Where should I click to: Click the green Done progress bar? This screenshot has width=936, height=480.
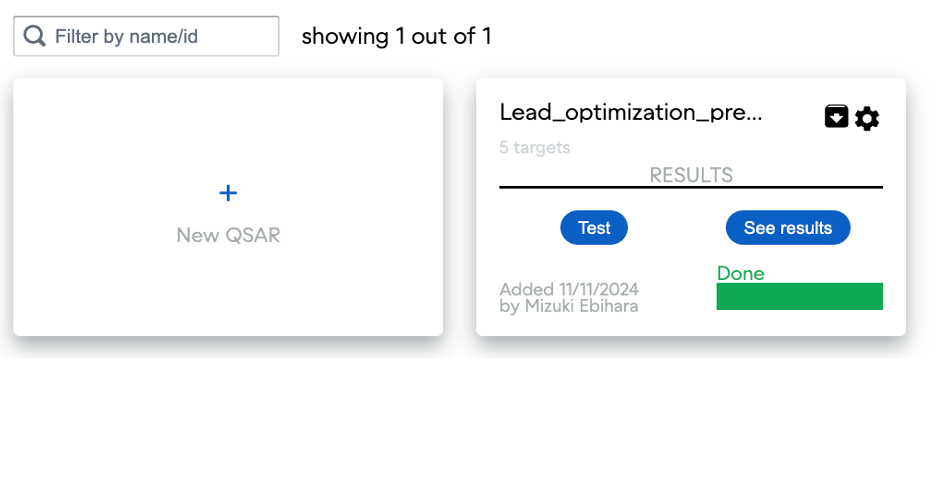click(799, 297)
